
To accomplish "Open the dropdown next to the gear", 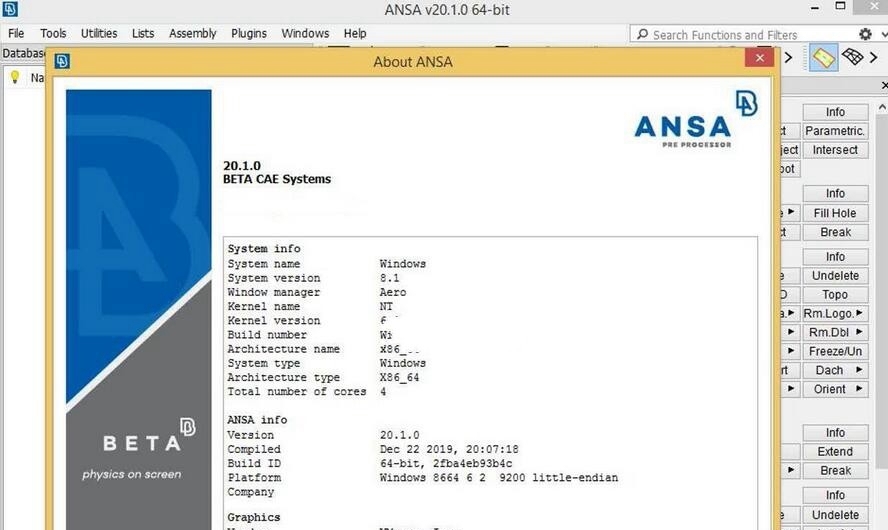I will (884, 35).
